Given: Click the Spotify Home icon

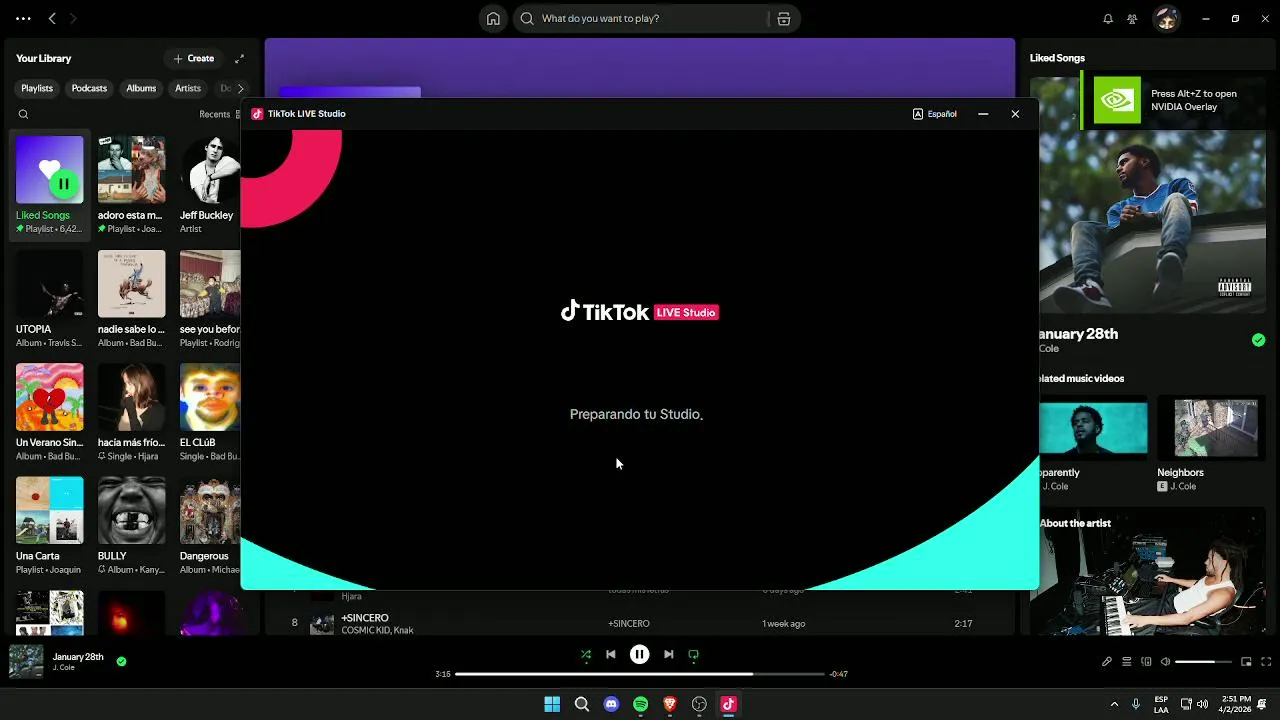Looking at the screenshot, I should pyautogui.click(x=493, y=18).
